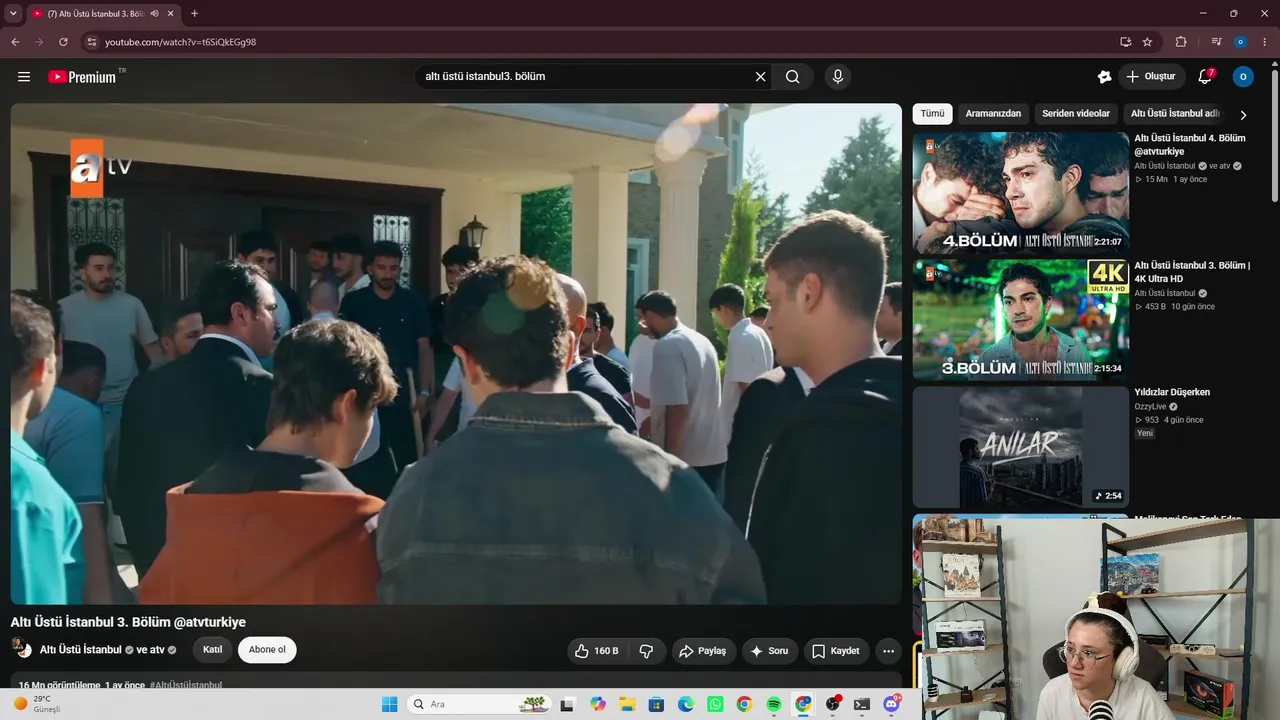The height and width of the screenshot is (720, 1280).
Task: Save video with Kaydet button
Action: pyautogui.click(x=836, y=651)
